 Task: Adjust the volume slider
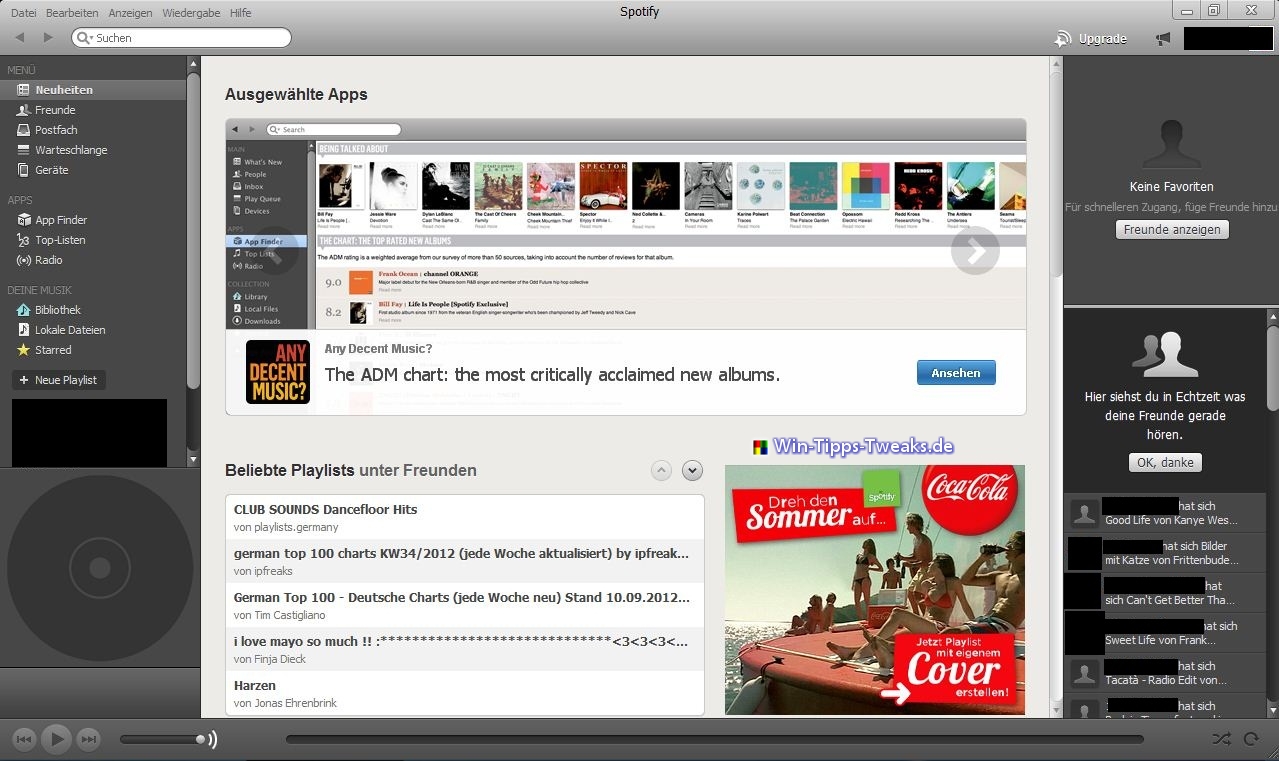tap(162, 740)
